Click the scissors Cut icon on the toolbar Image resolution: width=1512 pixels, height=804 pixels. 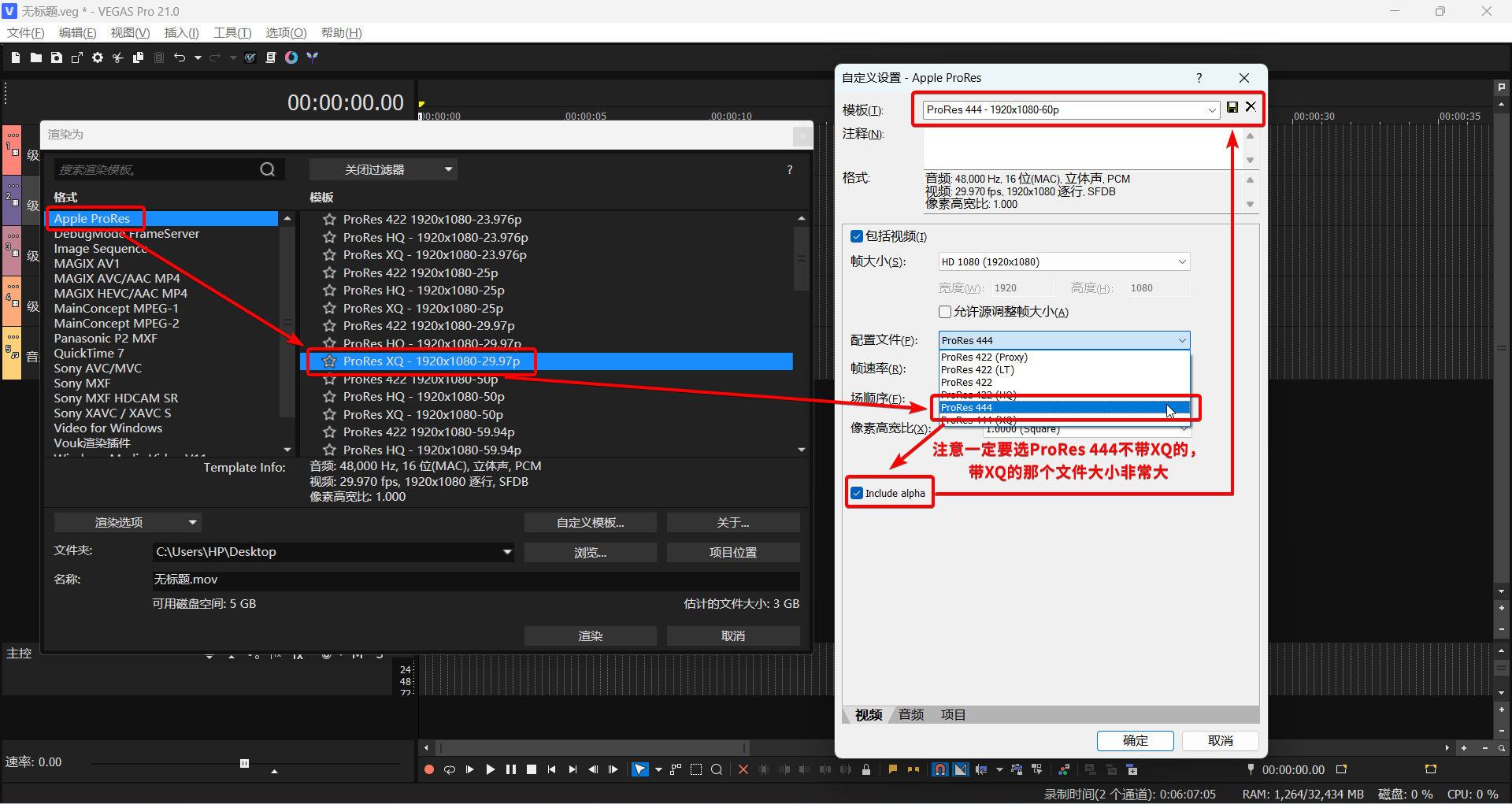click(117, 57)
